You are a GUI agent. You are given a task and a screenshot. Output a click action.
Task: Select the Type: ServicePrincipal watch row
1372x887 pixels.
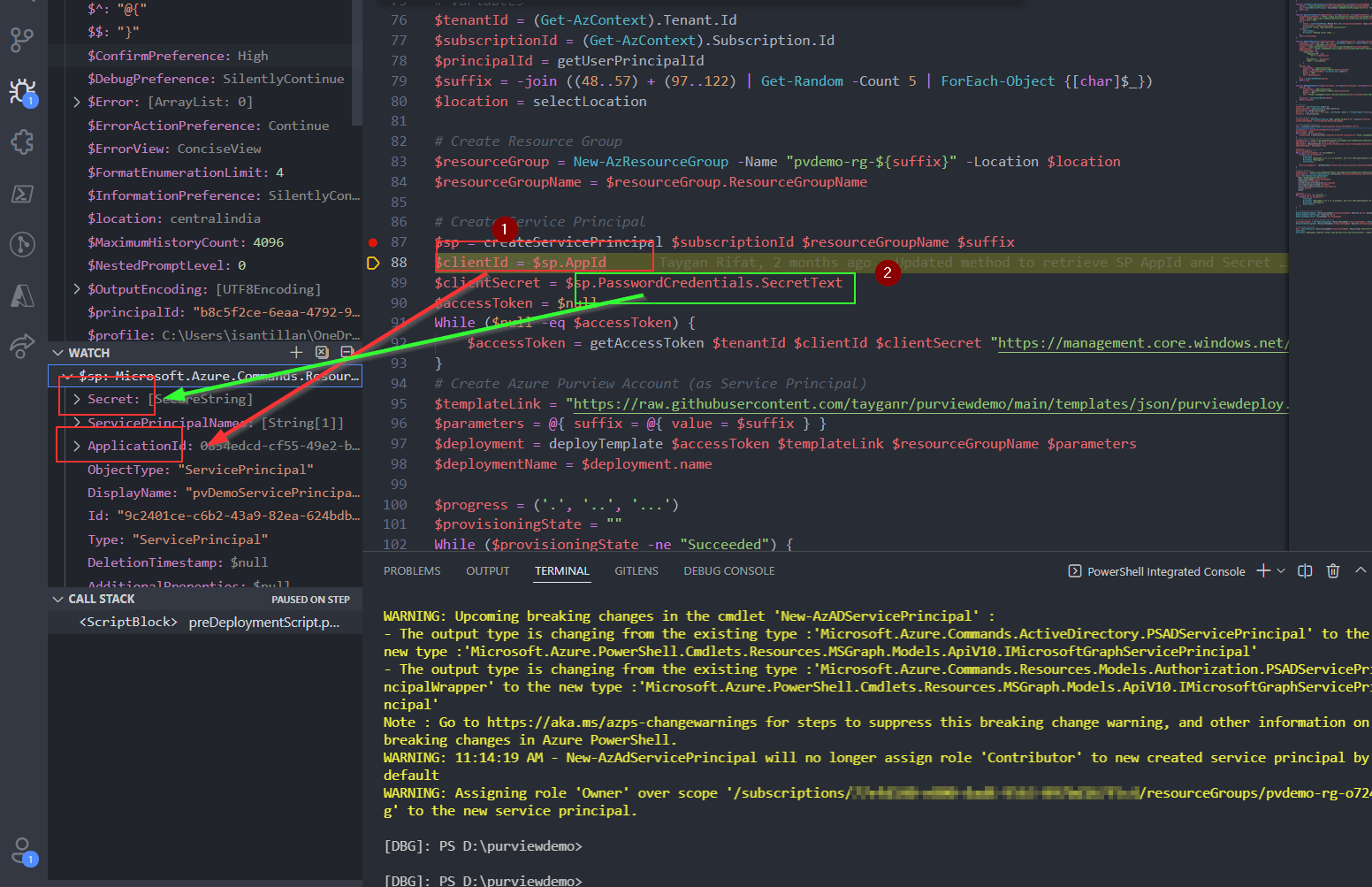[x=205, y=539]
